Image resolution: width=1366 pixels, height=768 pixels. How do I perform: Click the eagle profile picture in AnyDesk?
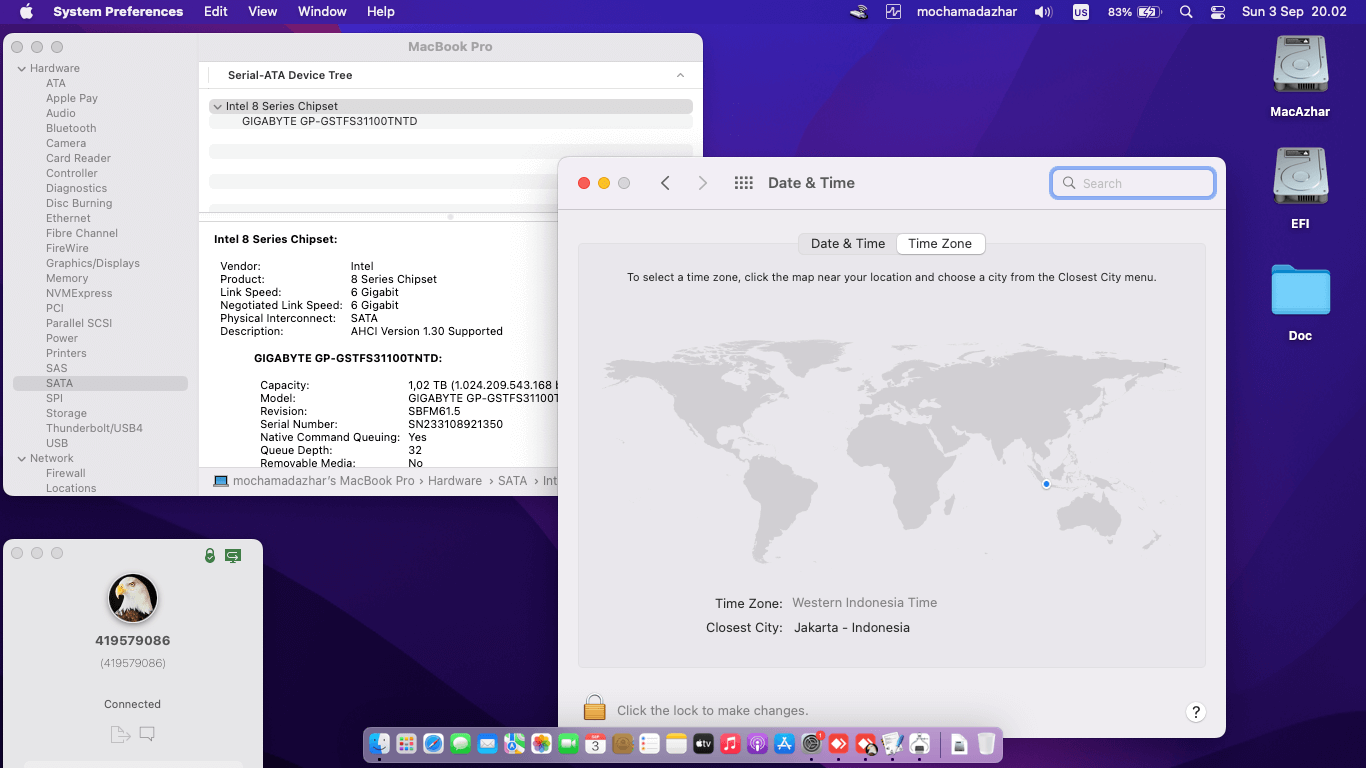pos(133,598)
